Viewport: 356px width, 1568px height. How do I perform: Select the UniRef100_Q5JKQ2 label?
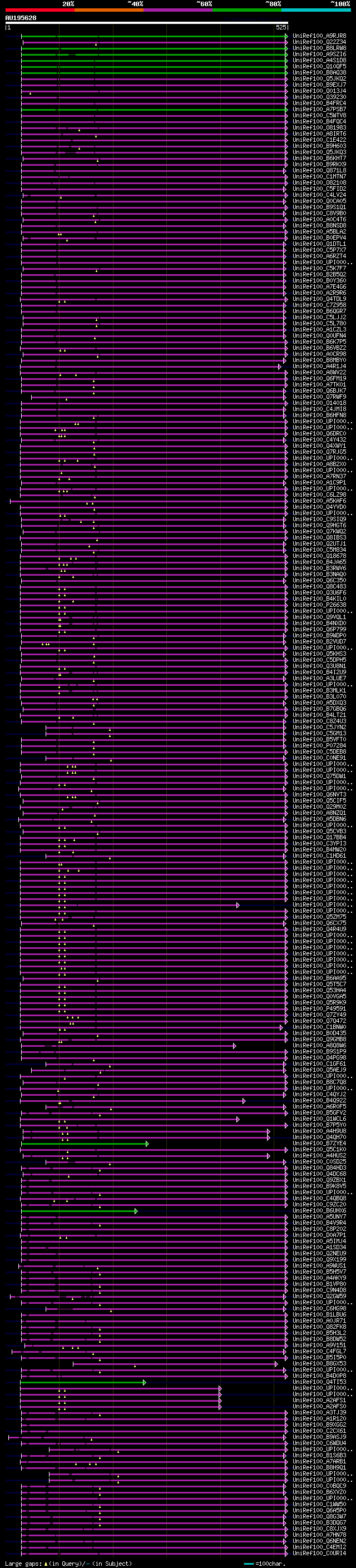pos(319,78)
